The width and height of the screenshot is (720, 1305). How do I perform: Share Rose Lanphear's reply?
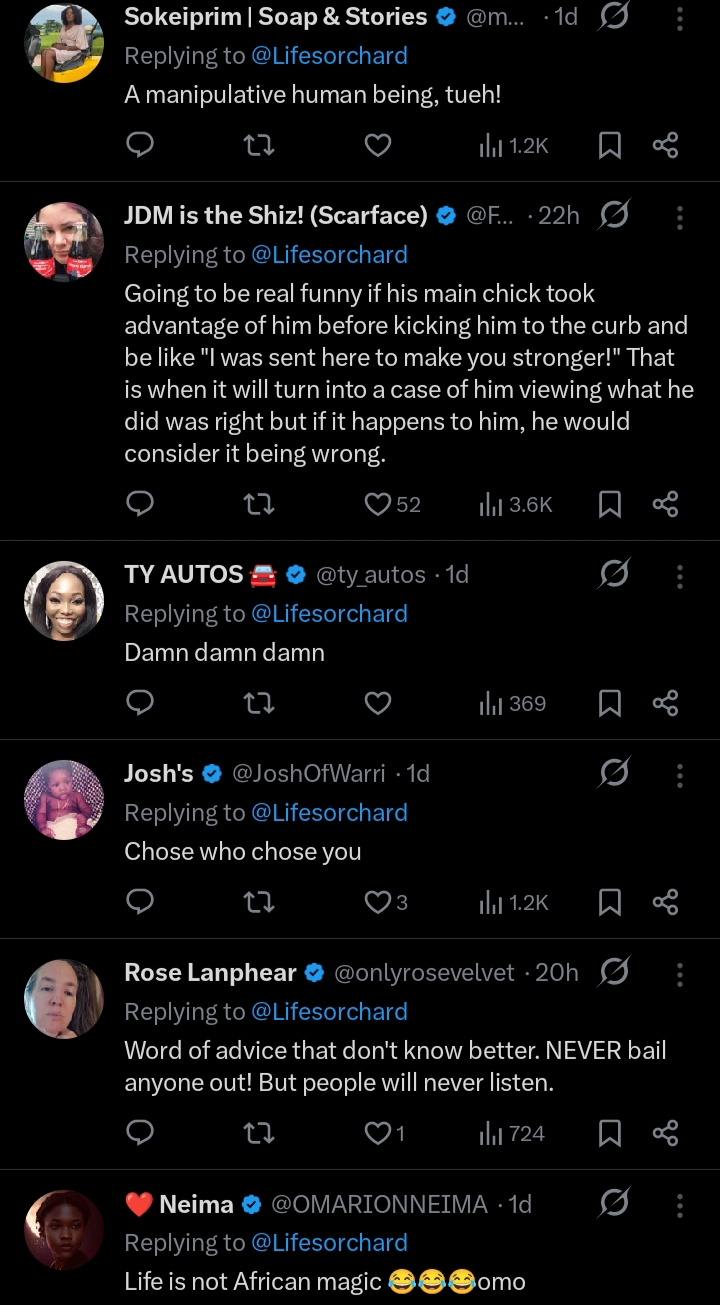coord(665,1133)
